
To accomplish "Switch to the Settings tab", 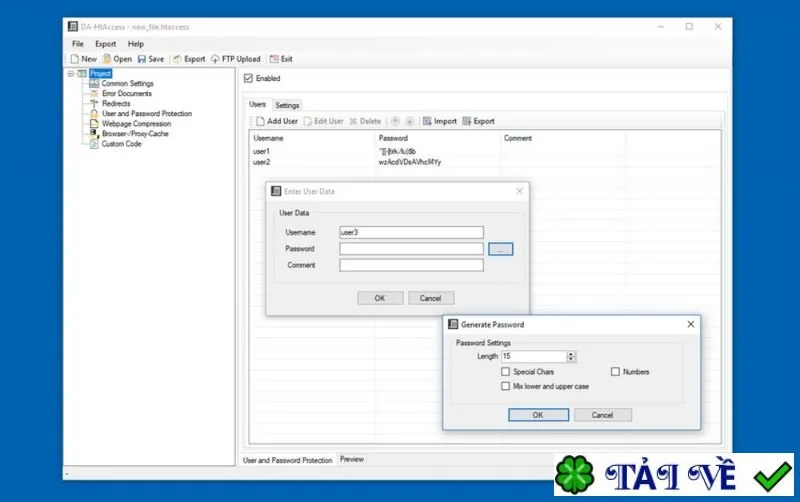I will [x=287, y=106].
